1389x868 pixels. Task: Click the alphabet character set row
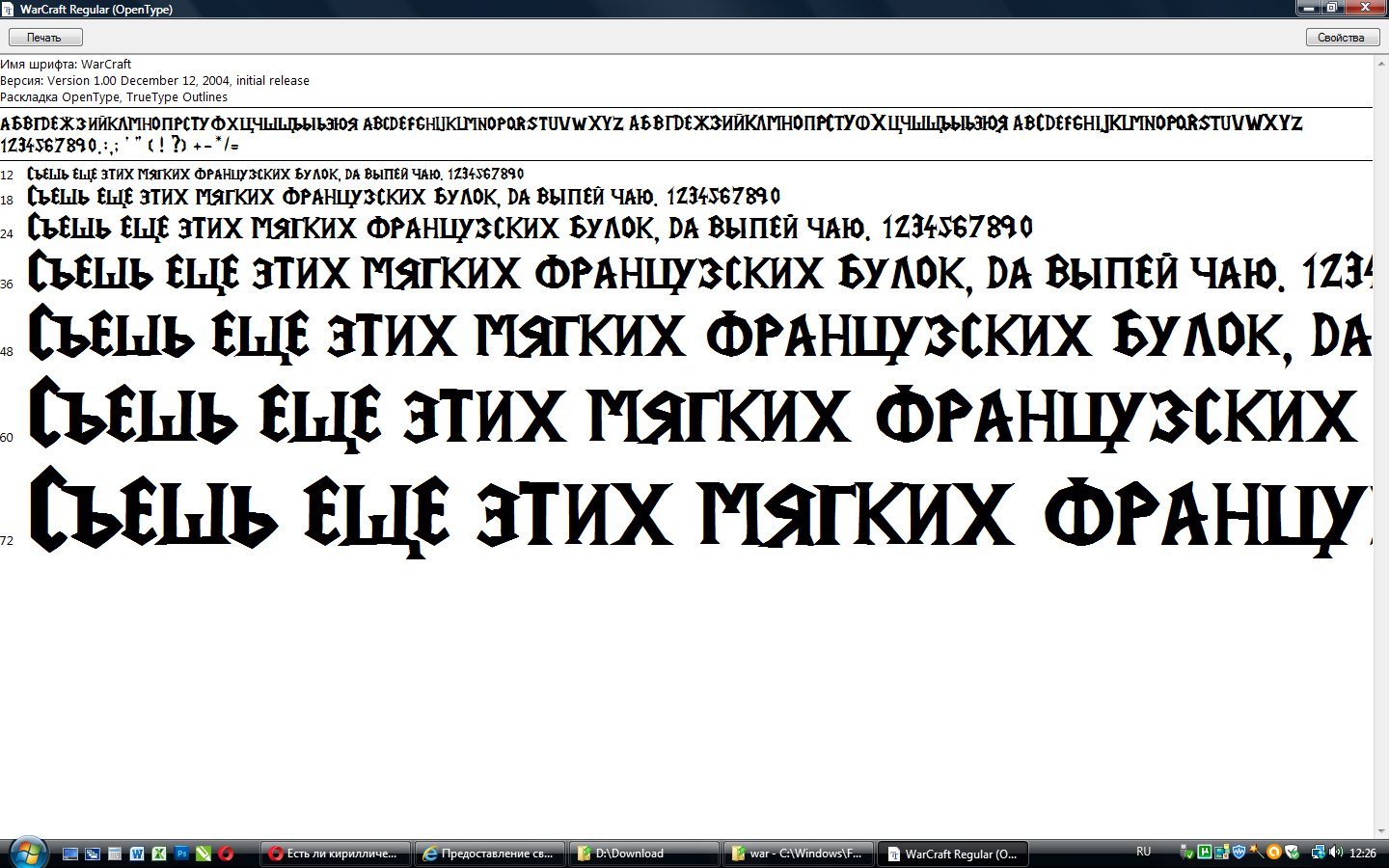[651, 123]
